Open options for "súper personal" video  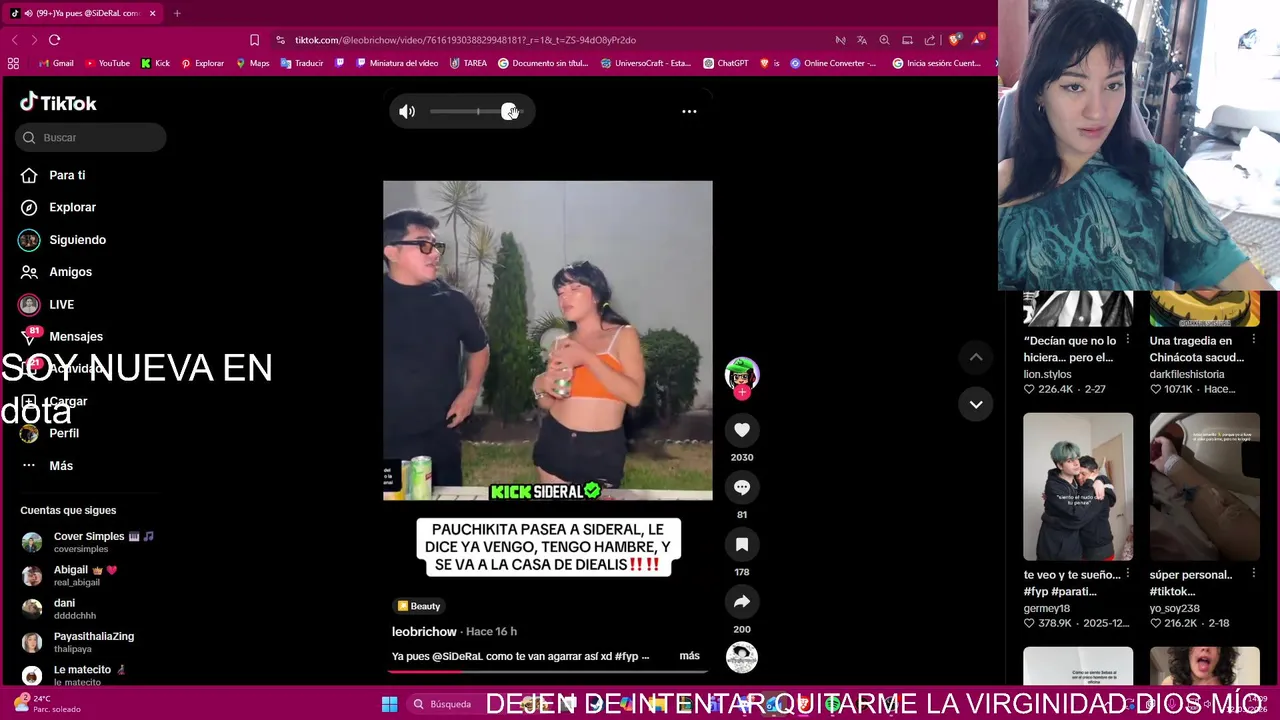click(1253, 574)
